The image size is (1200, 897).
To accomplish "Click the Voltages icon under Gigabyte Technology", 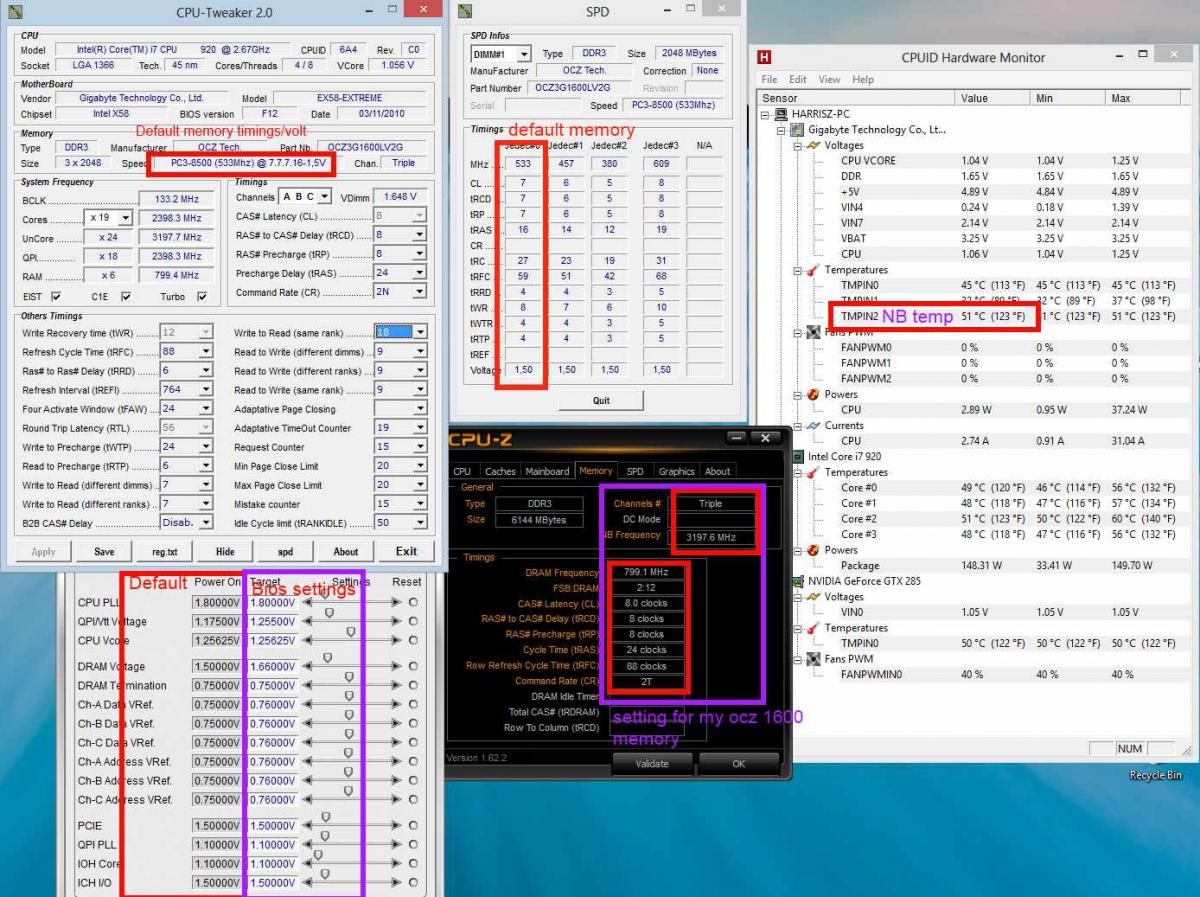I will (x=812, y=145).
